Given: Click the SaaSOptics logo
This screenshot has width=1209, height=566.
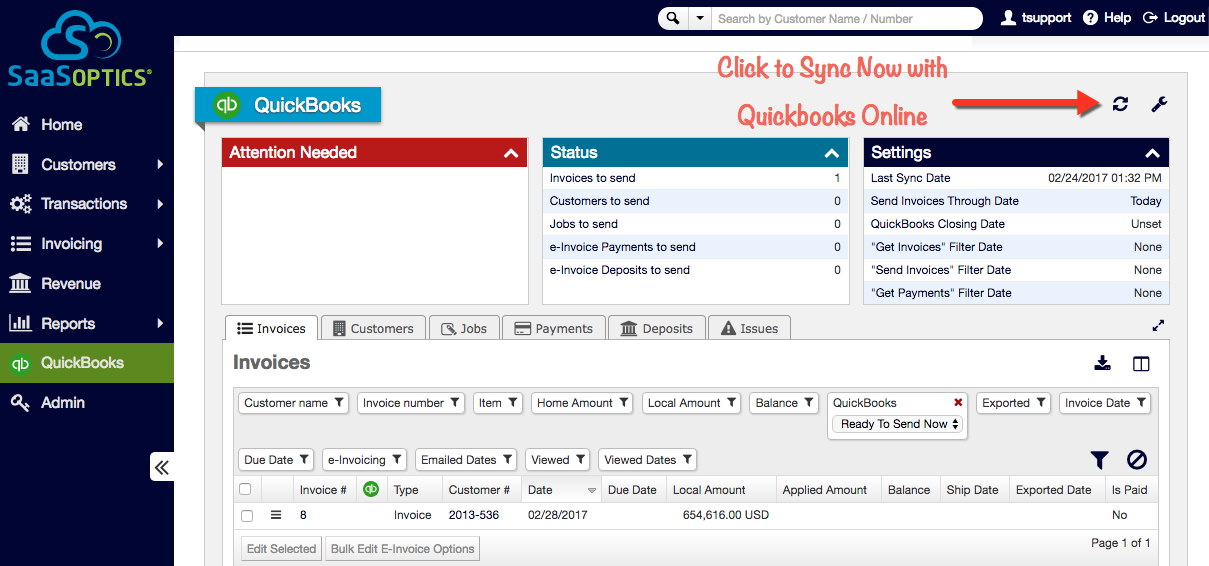Looking at the screenshot, I should coord(81,49).
